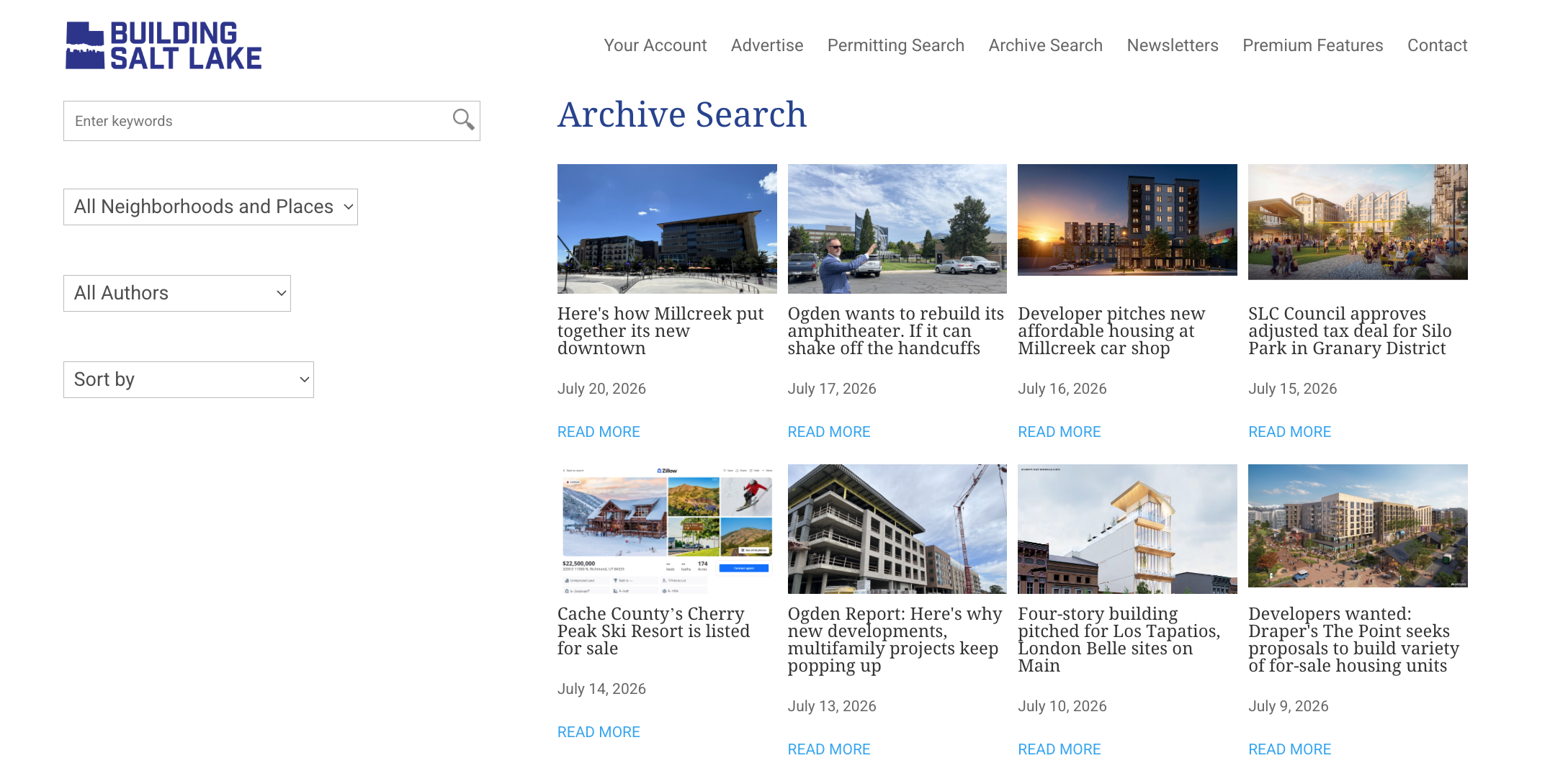Open the Ogden amphitheater article thumbnail
The image size is (1568, 776).
coord(897,229)
